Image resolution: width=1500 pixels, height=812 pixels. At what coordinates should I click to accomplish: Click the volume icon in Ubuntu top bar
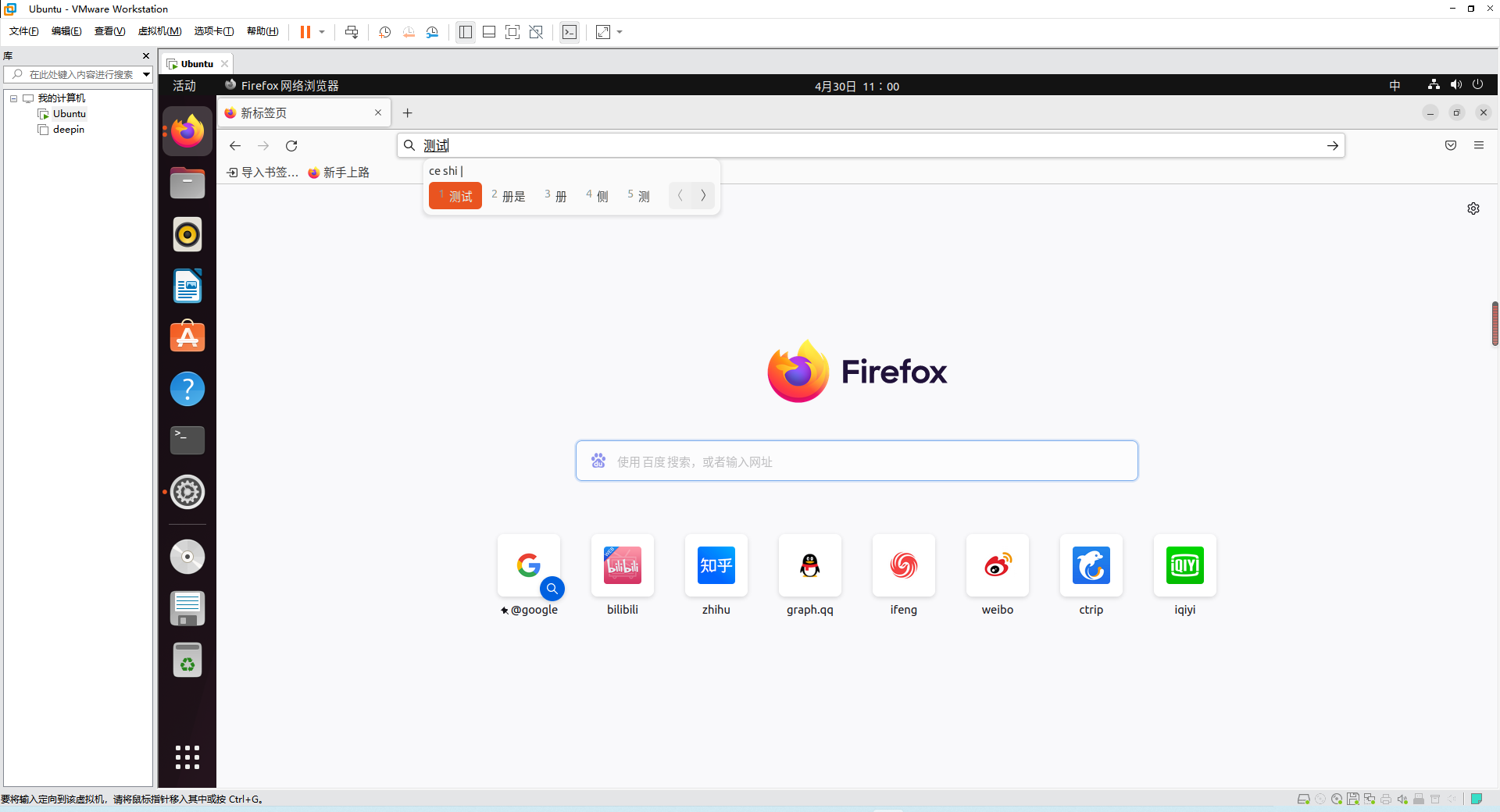tap(1456, 85)
